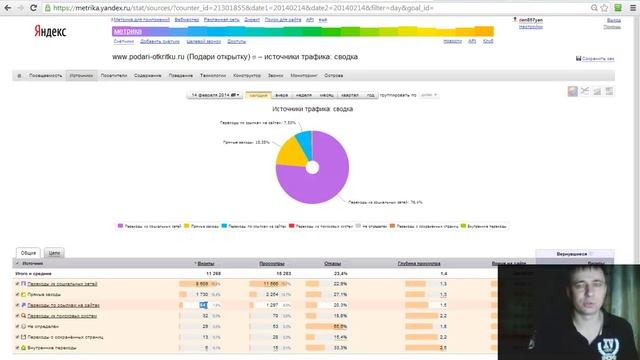
Task: Click the Прямые заходы row icon
Action: point(23,294)
